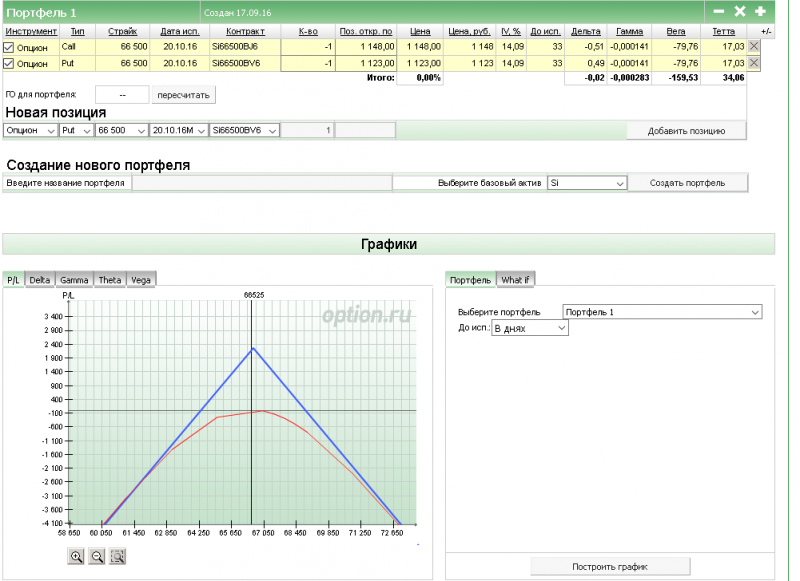Click the portfolio name input field
The height and width of the screenshot is (581, 800).
click(260, 184)
